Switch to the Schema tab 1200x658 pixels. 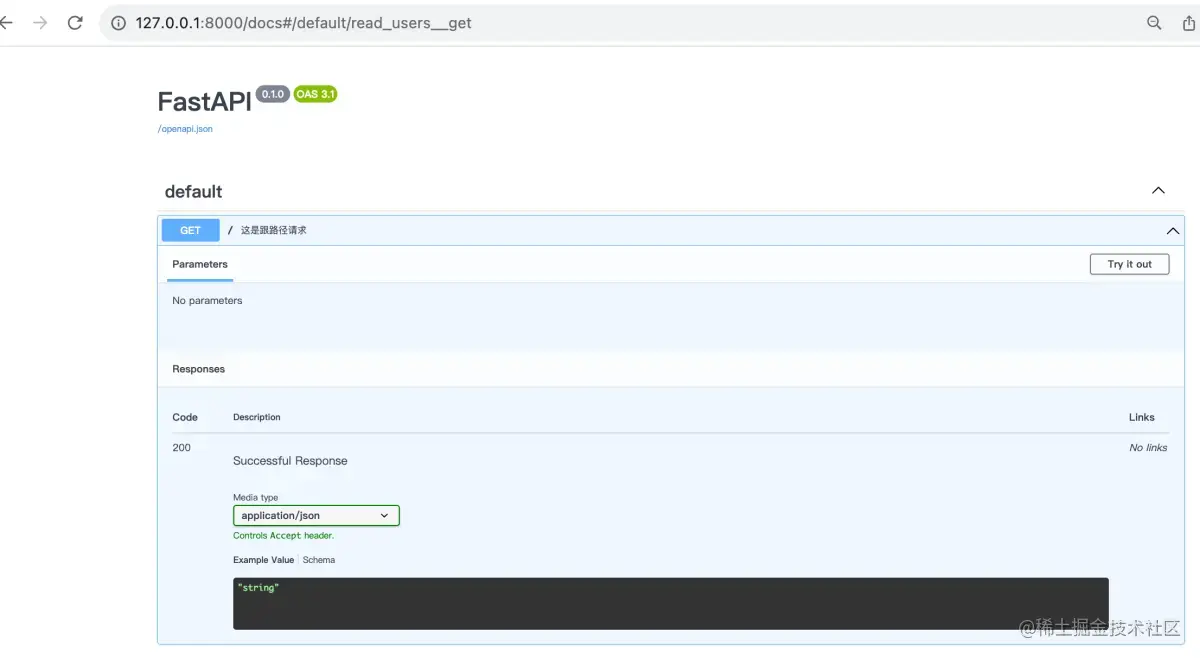pyautogui.click(x=319, y=560)
